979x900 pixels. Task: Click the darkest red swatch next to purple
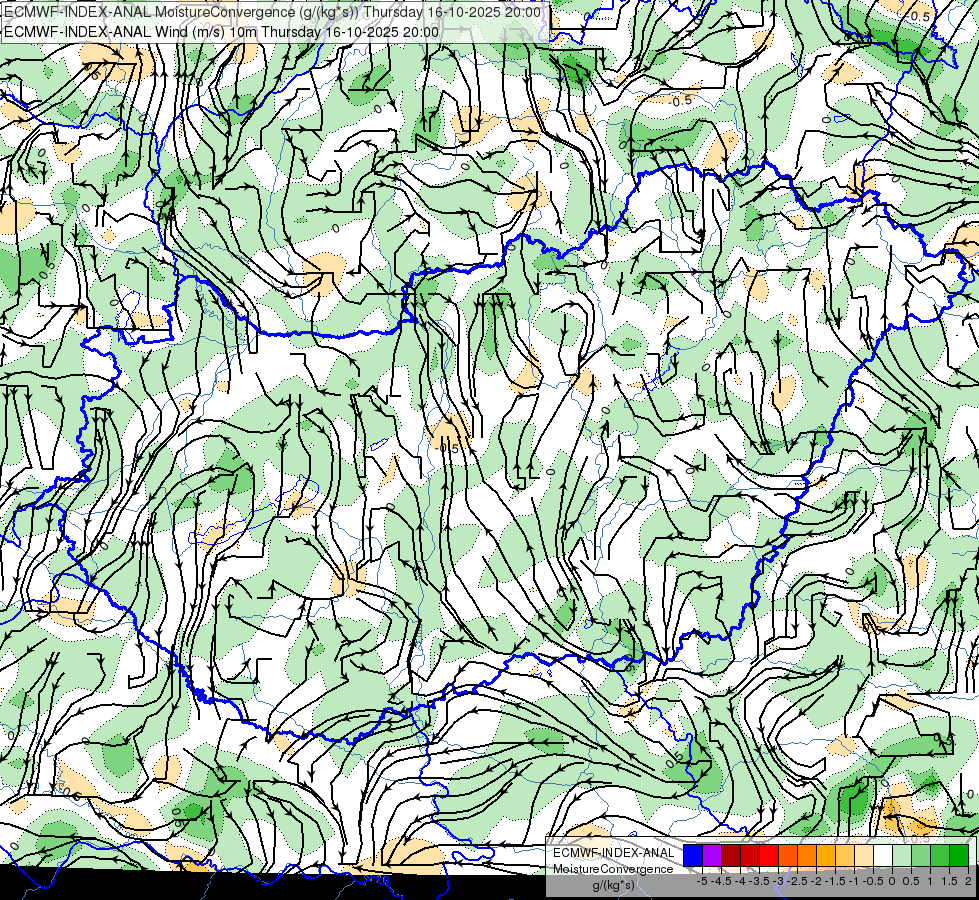(x=730, y=855)
